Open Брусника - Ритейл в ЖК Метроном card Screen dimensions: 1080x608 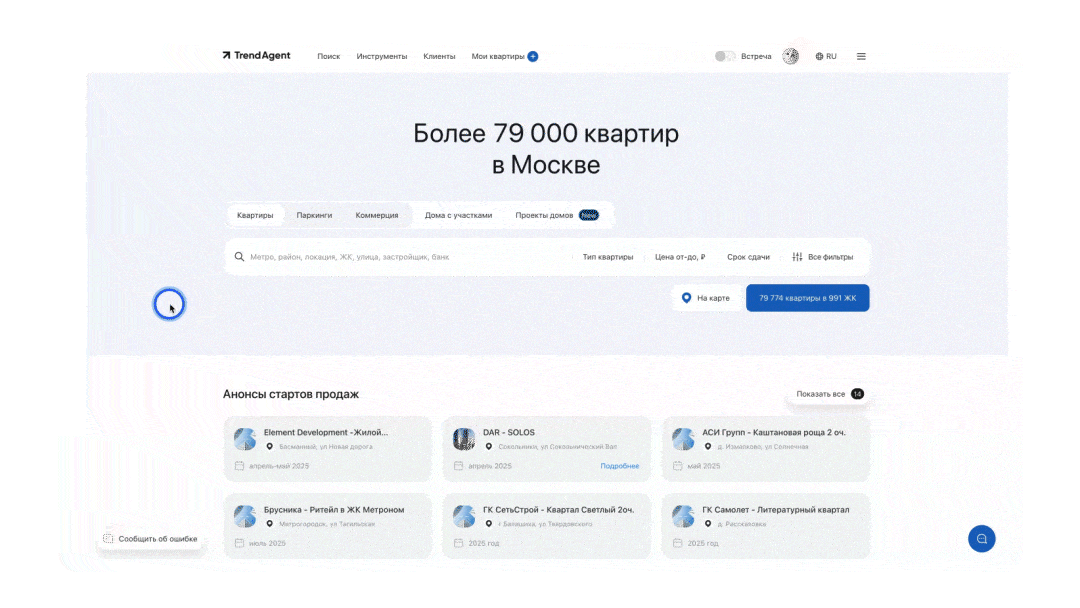328,526
